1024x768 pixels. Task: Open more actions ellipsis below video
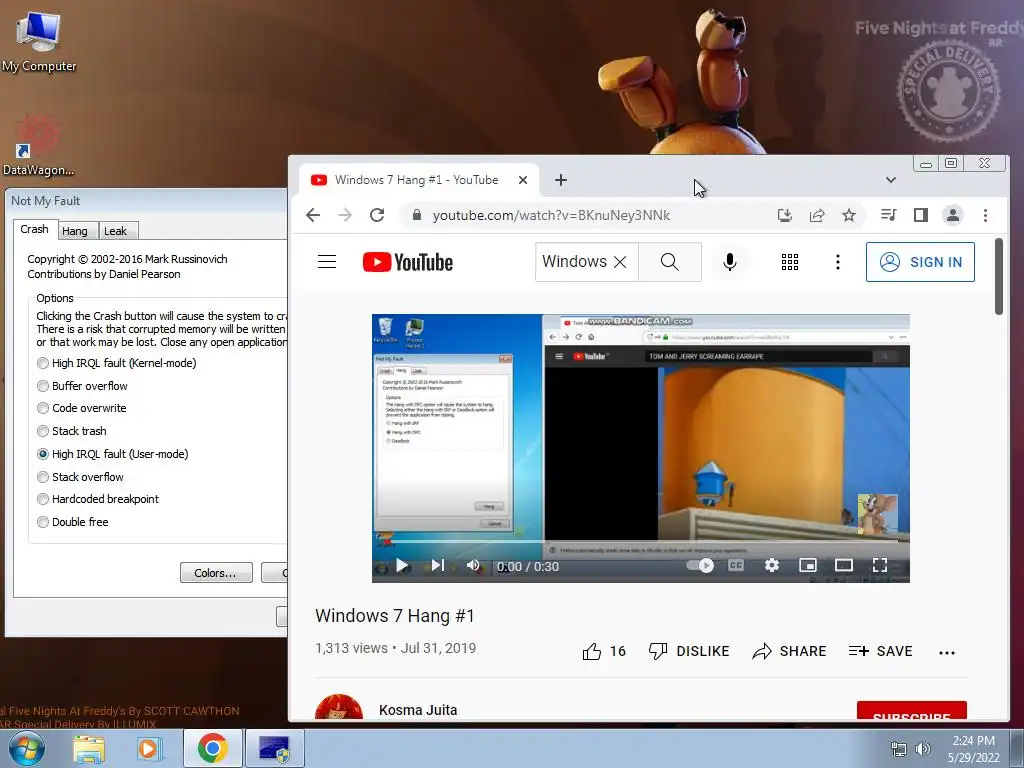pos(947,652)
